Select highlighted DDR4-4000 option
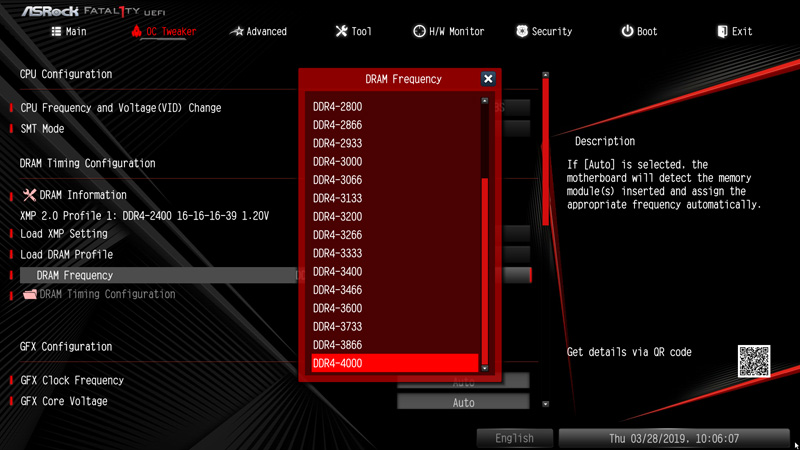 (x=395, y=363)
